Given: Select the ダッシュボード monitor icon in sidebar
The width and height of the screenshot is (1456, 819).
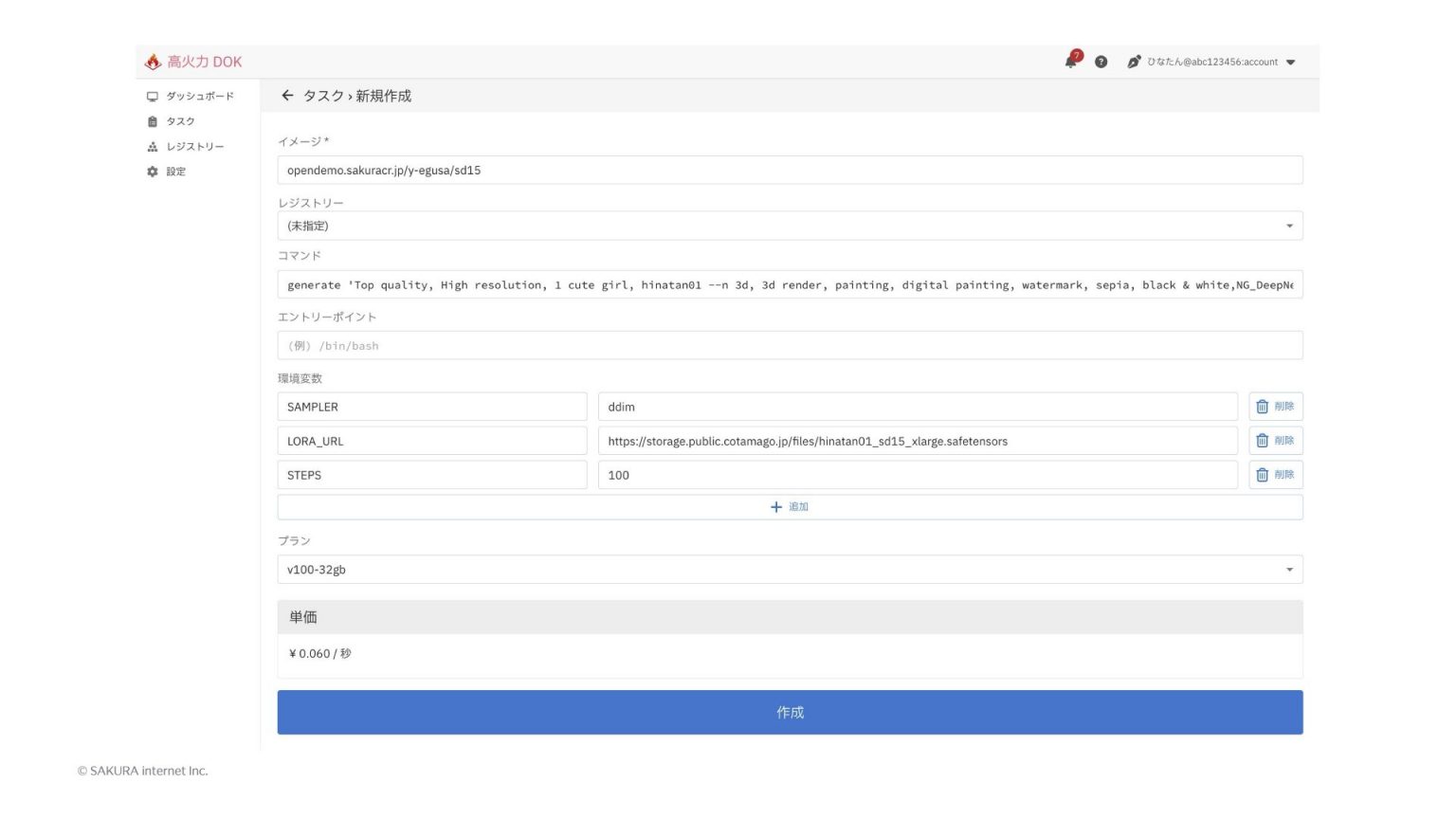Looking at the screenshot, I should coord(153,96).
